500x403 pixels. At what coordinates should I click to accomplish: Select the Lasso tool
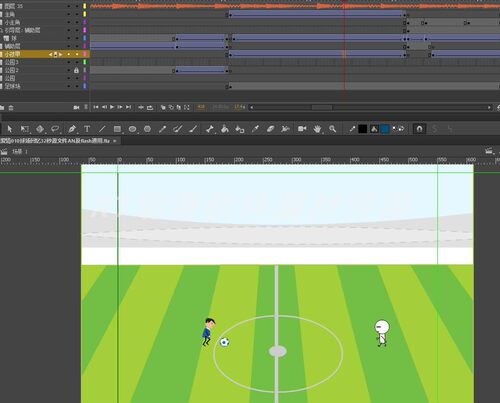pyautogui.click(x=55, y=129)
